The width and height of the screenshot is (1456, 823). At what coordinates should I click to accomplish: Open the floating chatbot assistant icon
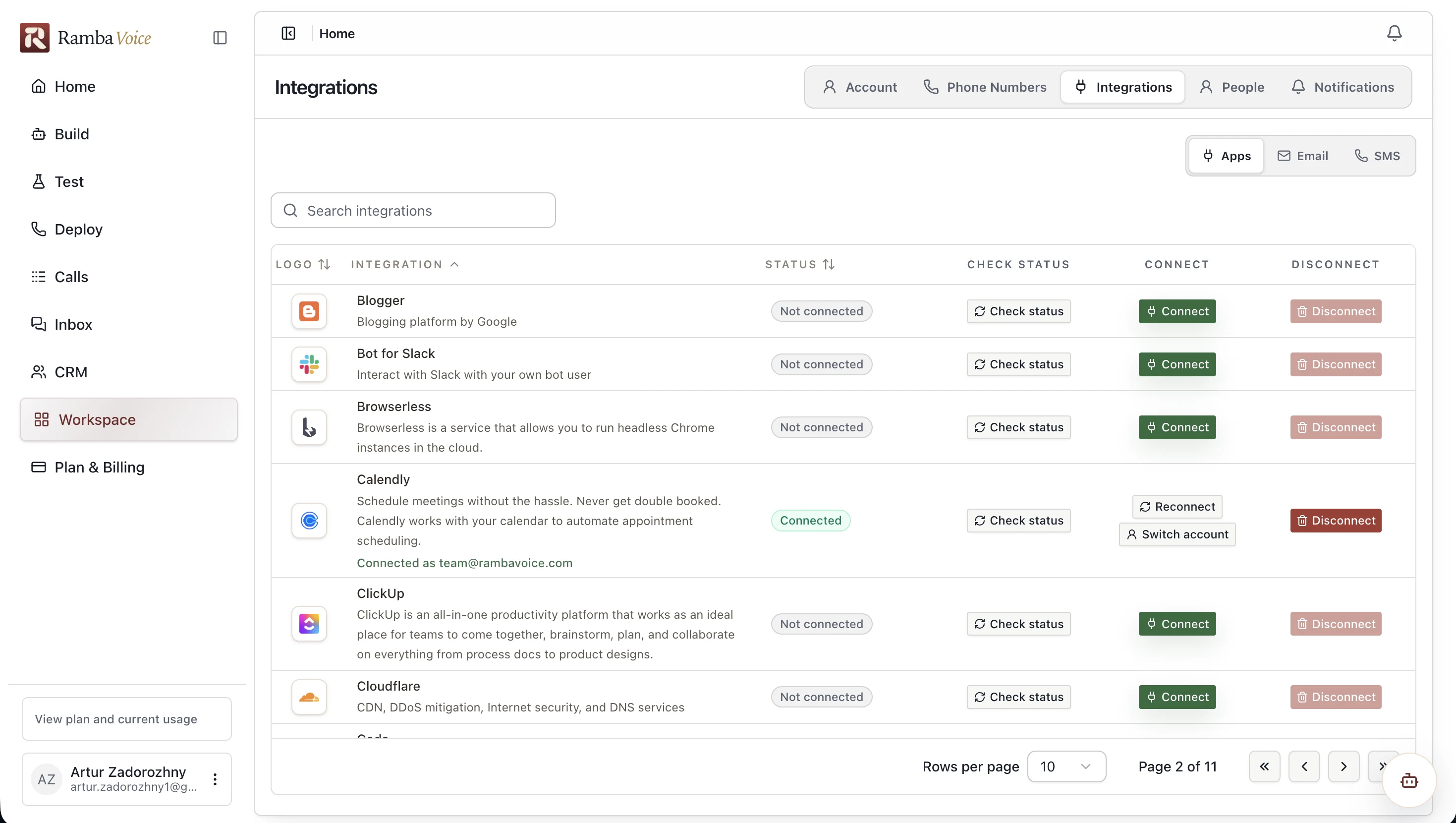[1408, 780]
